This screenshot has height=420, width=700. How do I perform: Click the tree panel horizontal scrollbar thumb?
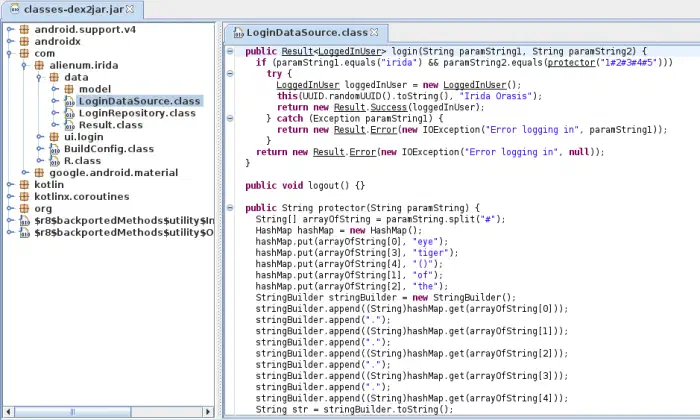pyautogui.click(x=73, y=412)
